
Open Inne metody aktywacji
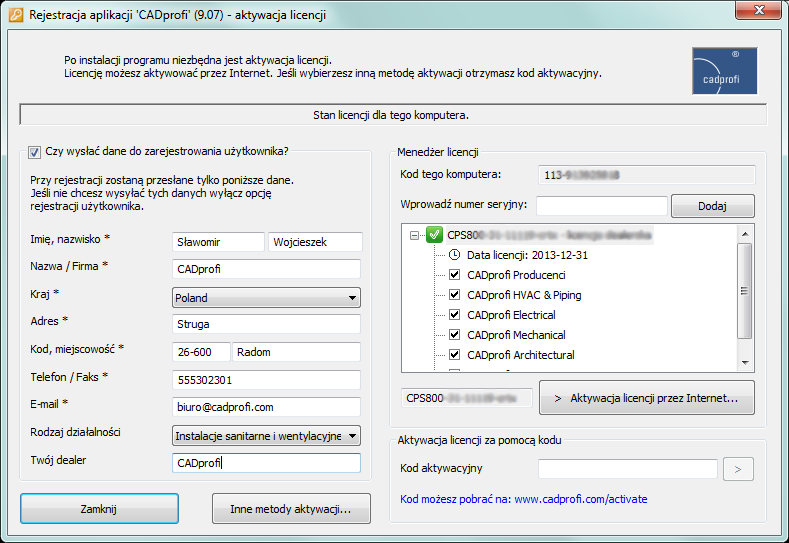(x=291, y=509)
